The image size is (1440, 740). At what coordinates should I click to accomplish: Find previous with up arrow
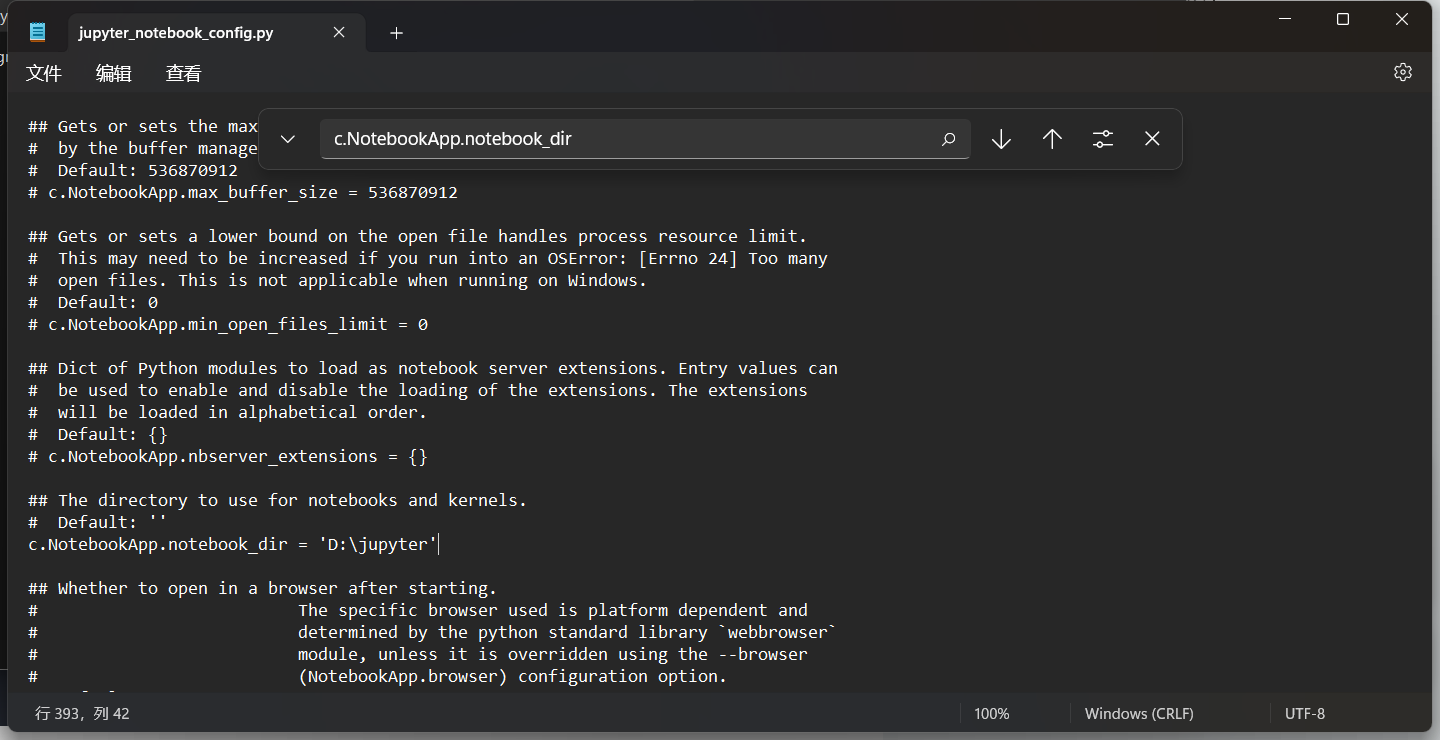coord(1052,139)
